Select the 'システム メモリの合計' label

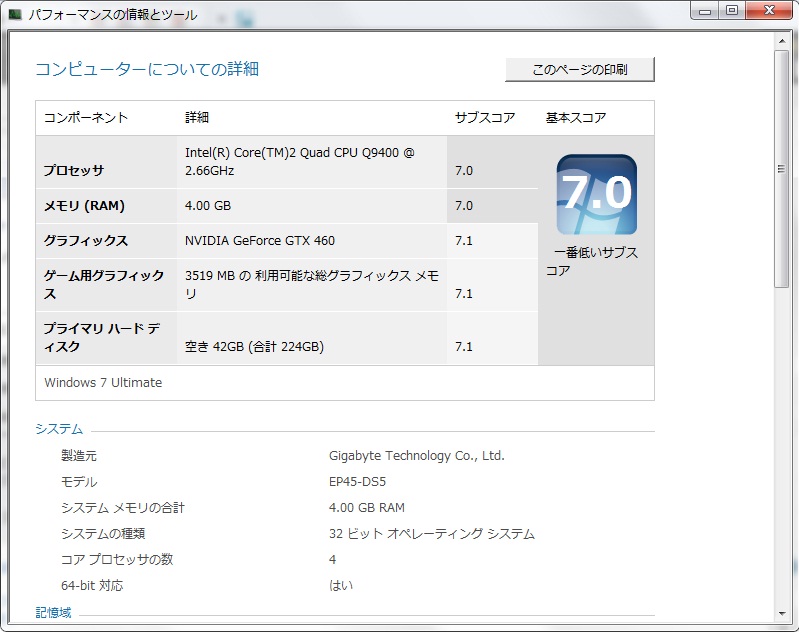[123, 508]
